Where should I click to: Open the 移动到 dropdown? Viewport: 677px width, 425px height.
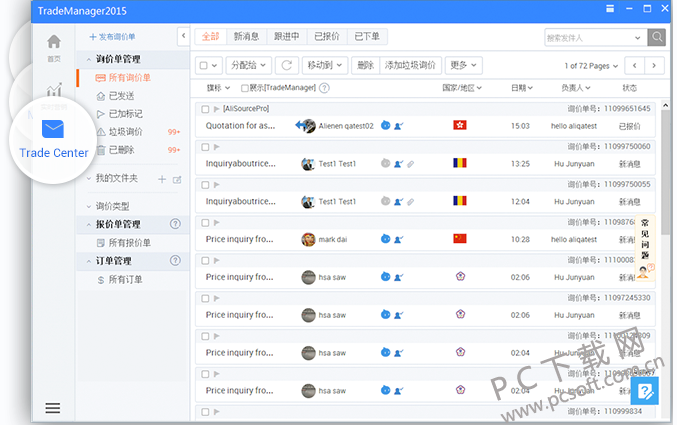click(x=325, y=65)
